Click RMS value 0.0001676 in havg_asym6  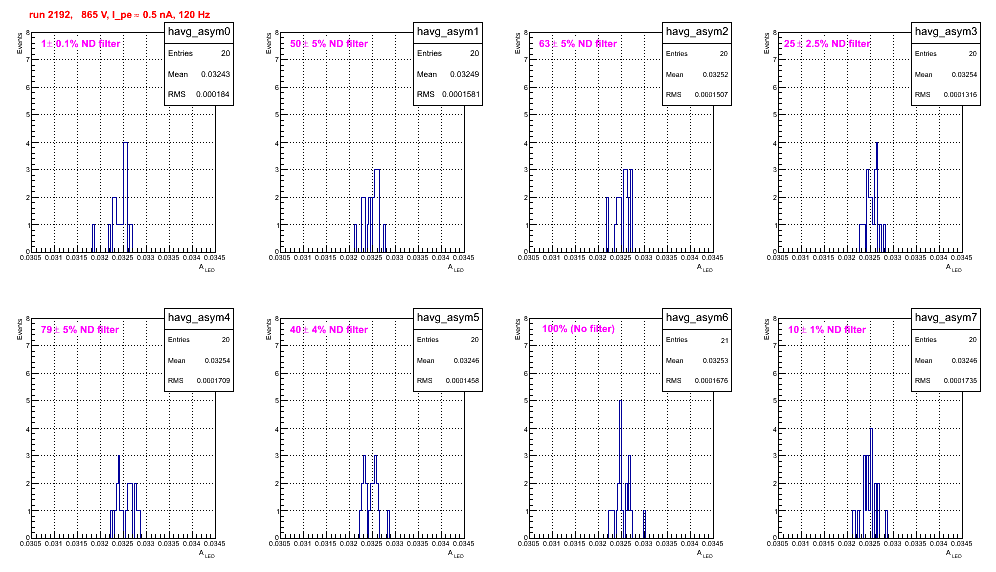[711, 381]
